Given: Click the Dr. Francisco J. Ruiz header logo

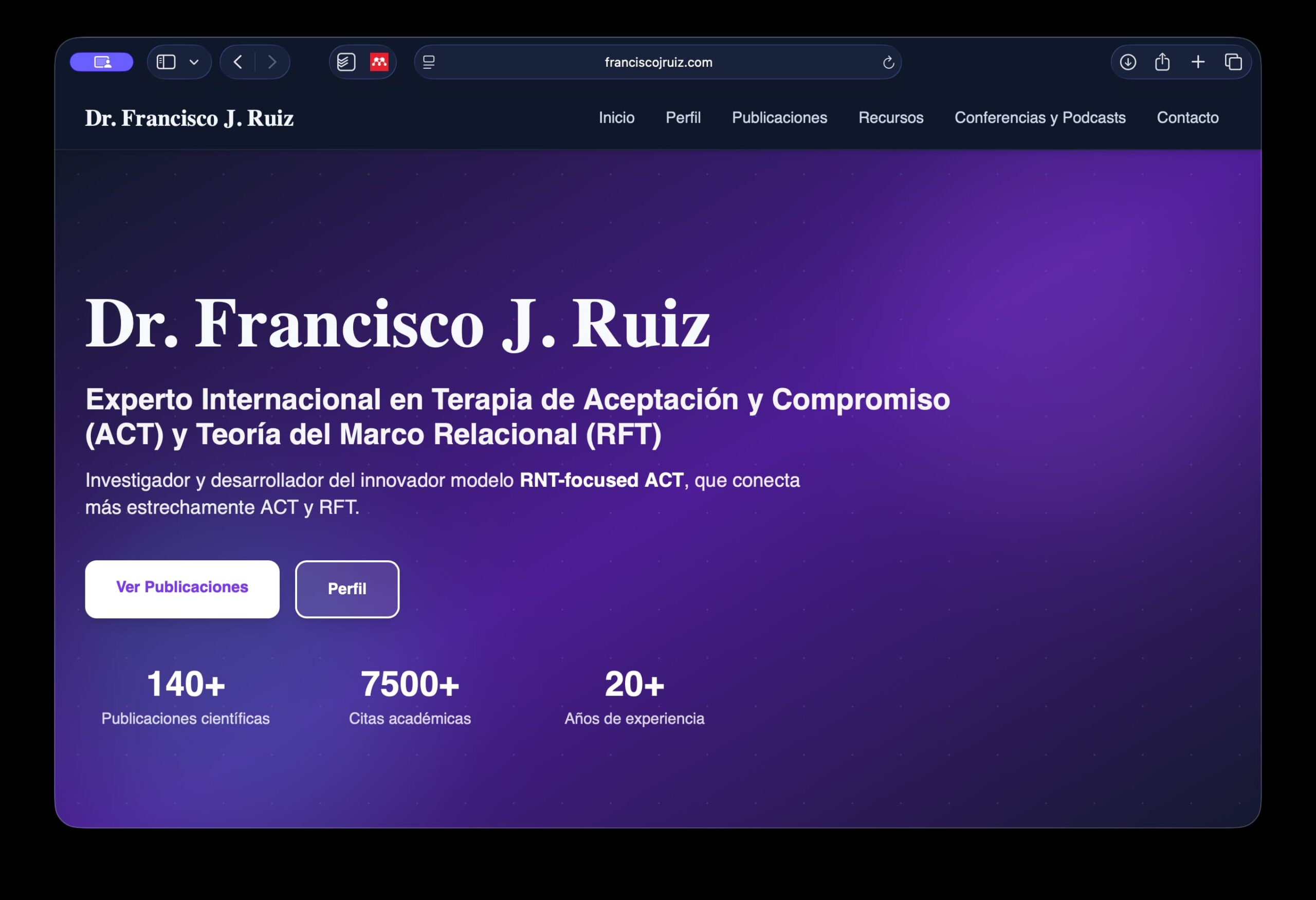Looking at the screenshot, I should tap(189, 118).
